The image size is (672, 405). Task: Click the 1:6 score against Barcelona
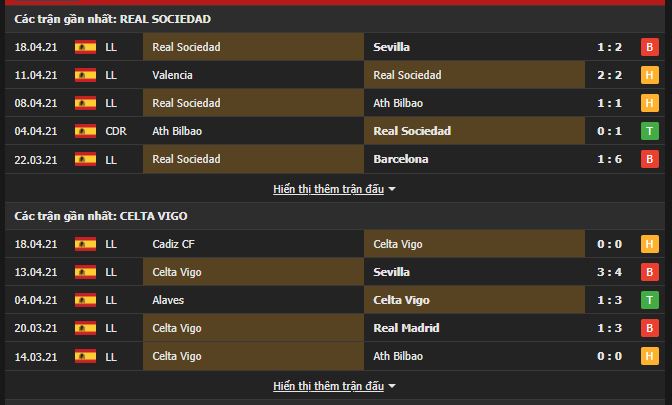[x=609, y=159]
